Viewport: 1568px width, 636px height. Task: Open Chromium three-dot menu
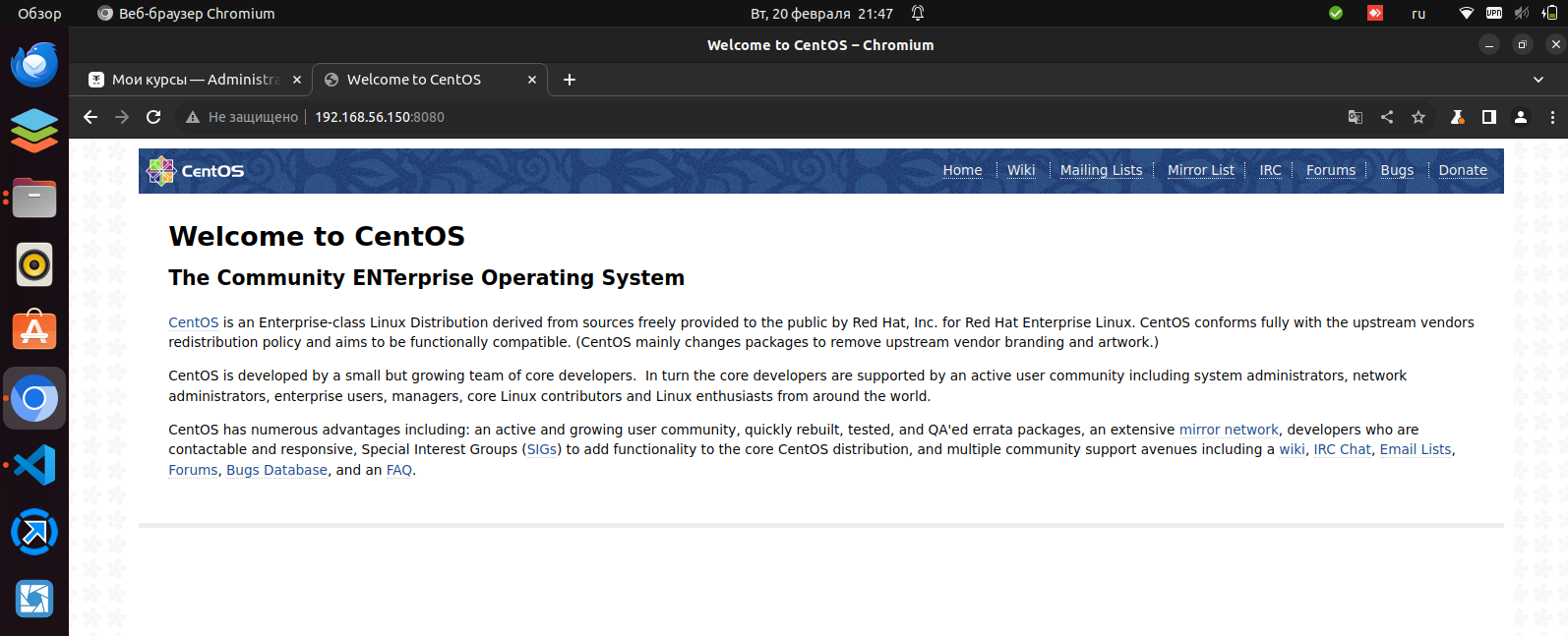(1552, 117)
